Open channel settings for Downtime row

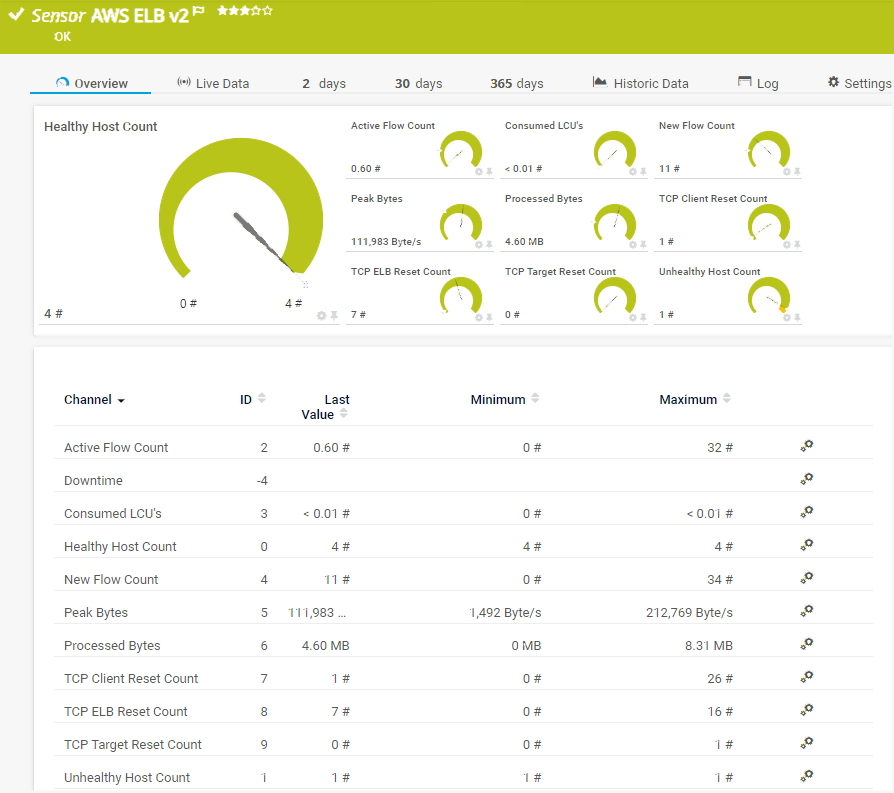tap(807, 479)
